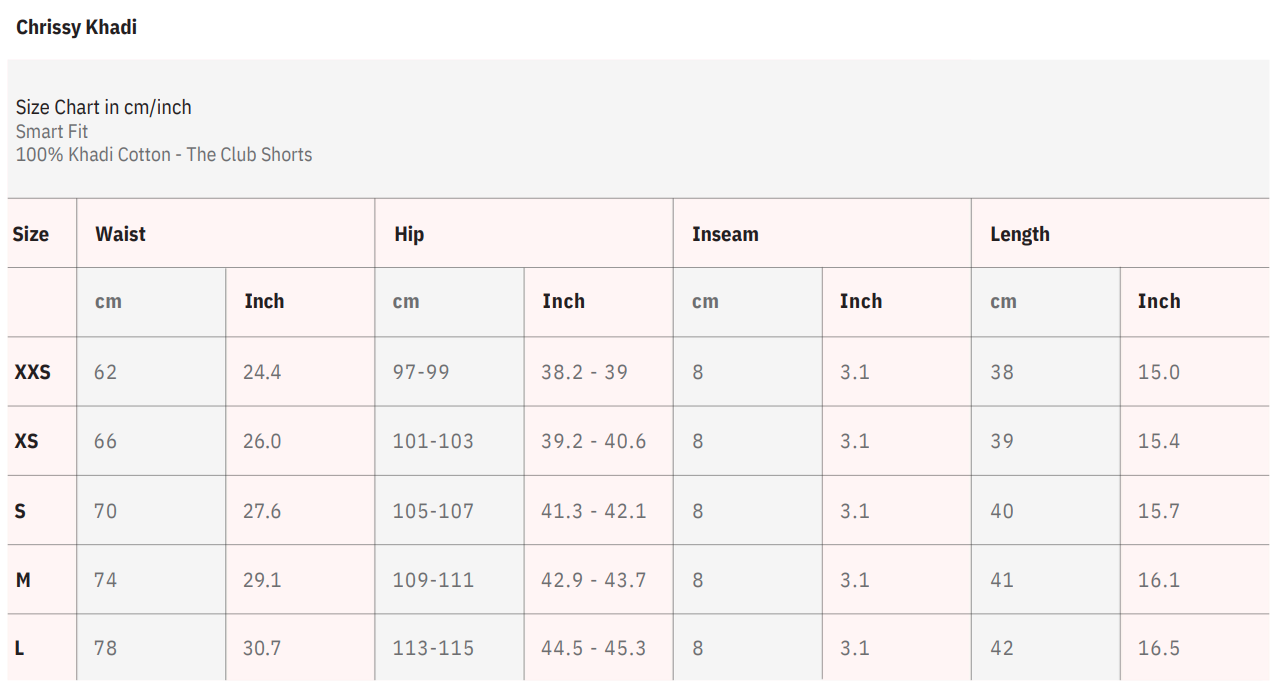The image size is (1282, 693).
Task: Click the S size row label
Action: [20, 511]
